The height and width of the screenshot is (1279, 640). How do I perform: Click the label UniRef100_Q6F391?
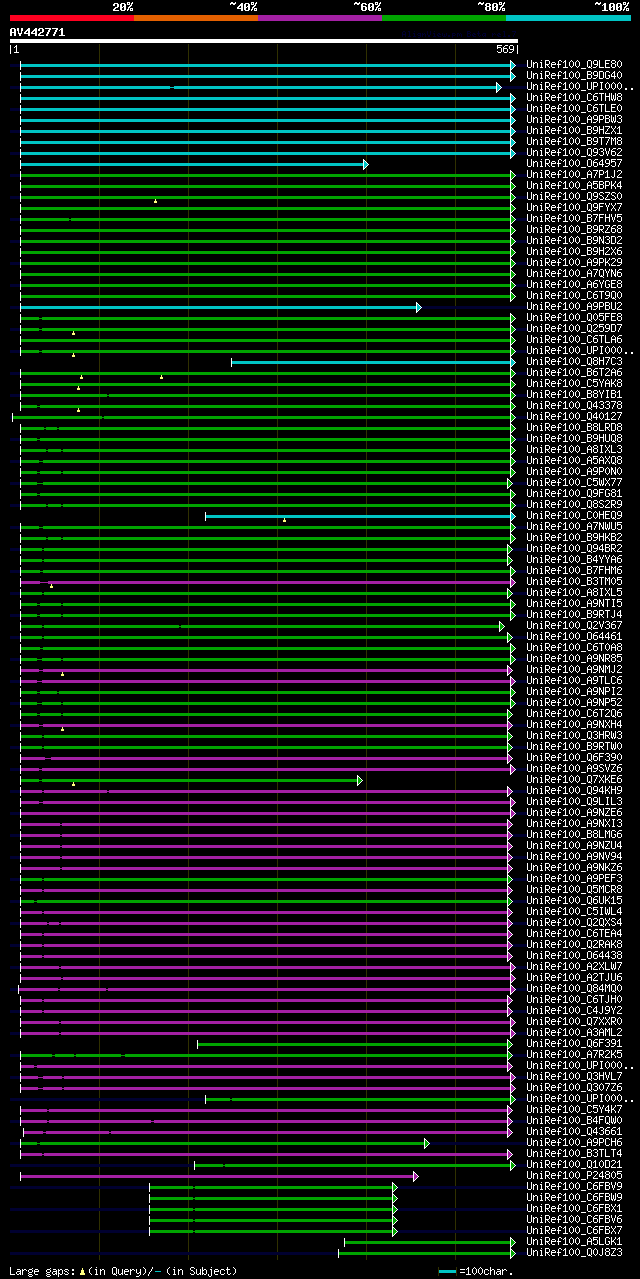(574, 1044)
